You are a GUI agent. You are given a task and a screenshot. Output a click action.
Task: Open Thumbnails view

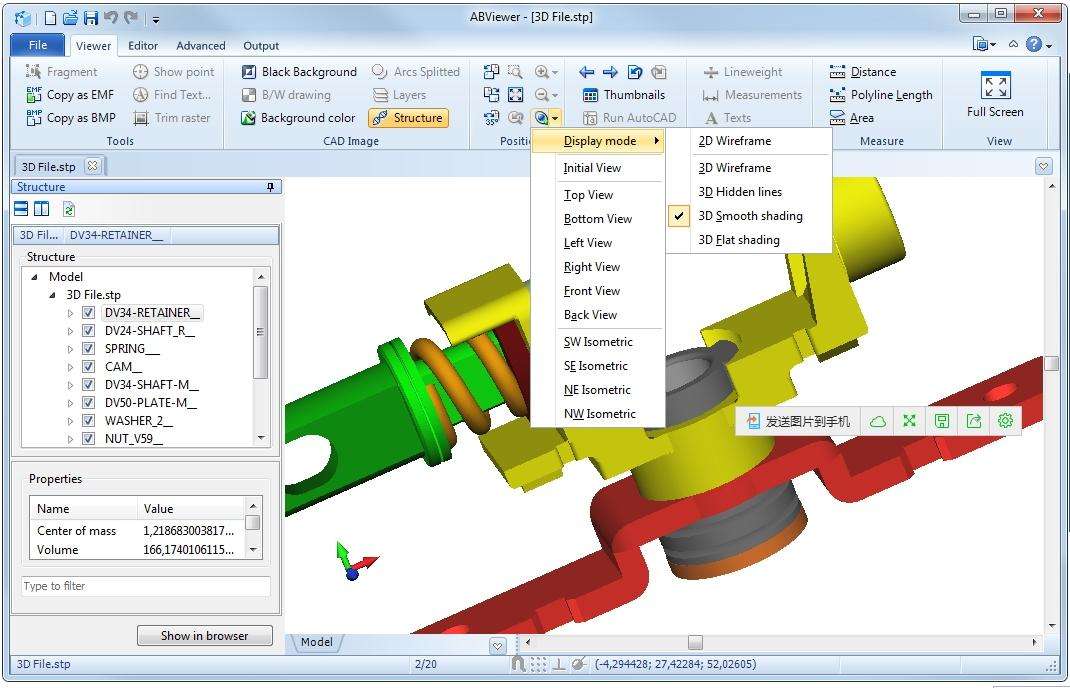click(624, 95)
